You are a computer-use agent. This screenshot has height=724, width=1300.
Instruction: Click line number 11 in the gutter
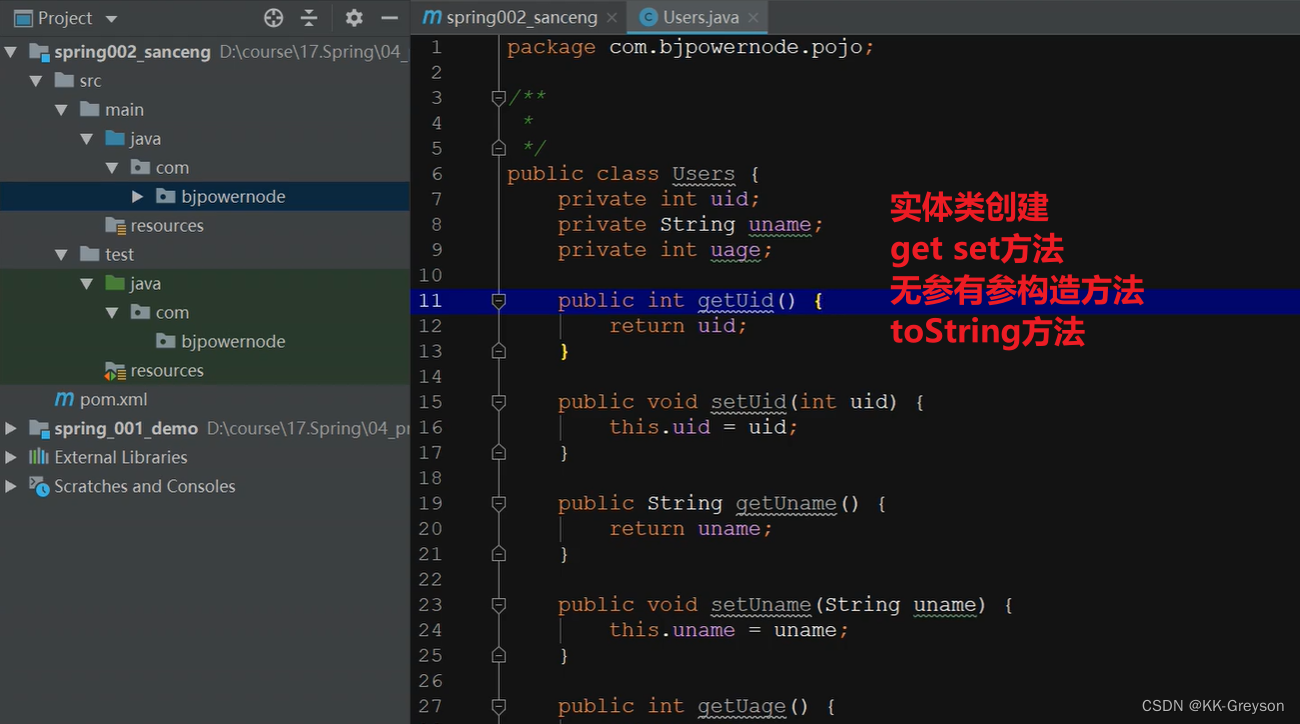(430, 301)
